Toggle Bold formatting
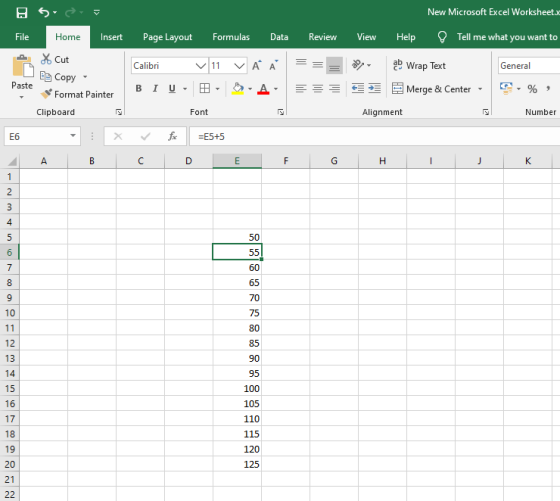This screenshot has height=501, width=560. click(139, 88)
